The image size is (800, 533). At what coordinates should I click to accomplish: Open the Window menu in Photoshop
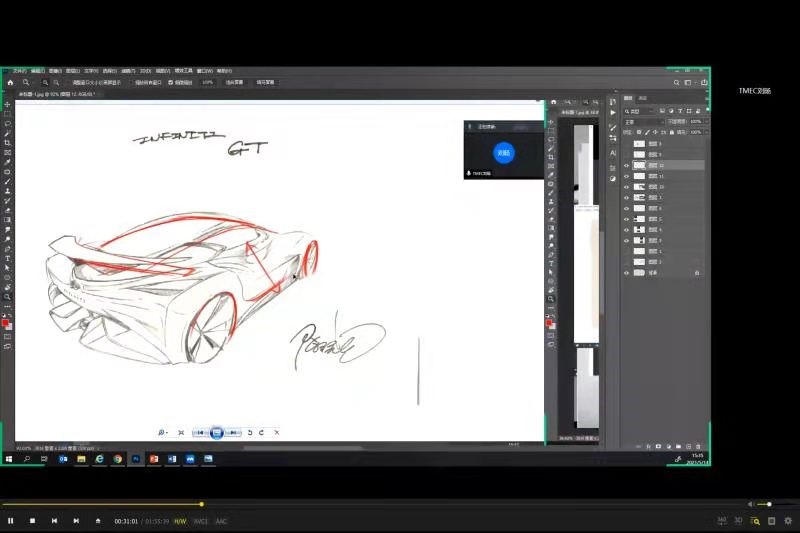[x=205, y=71]
